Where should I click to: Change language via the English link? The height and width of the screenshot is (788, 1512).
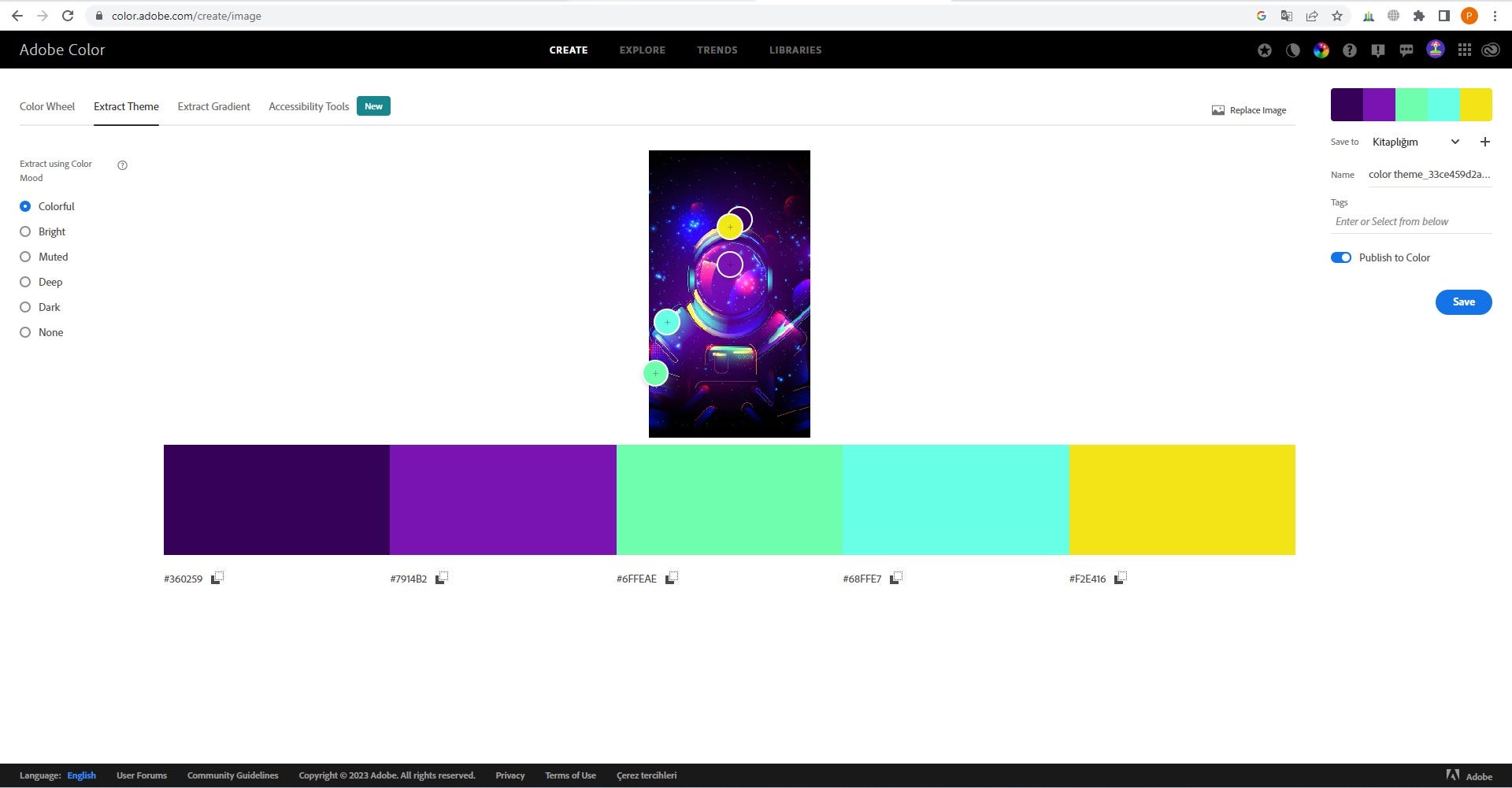(x=82, y=775)
